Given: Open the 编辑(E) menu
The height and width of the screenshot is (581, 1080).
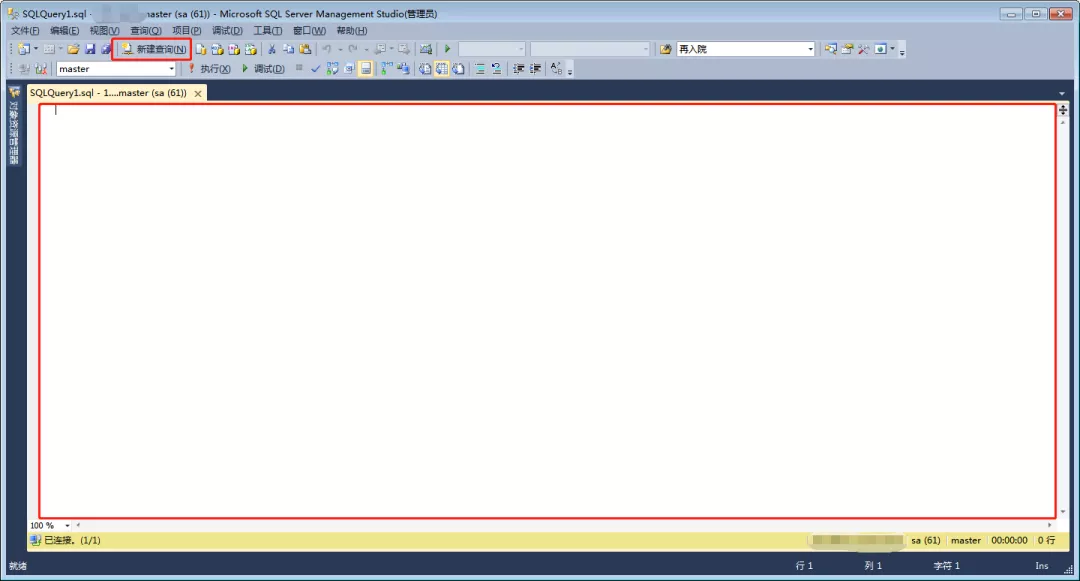Looking at the screenshot, I should click(x=64, y=30).
